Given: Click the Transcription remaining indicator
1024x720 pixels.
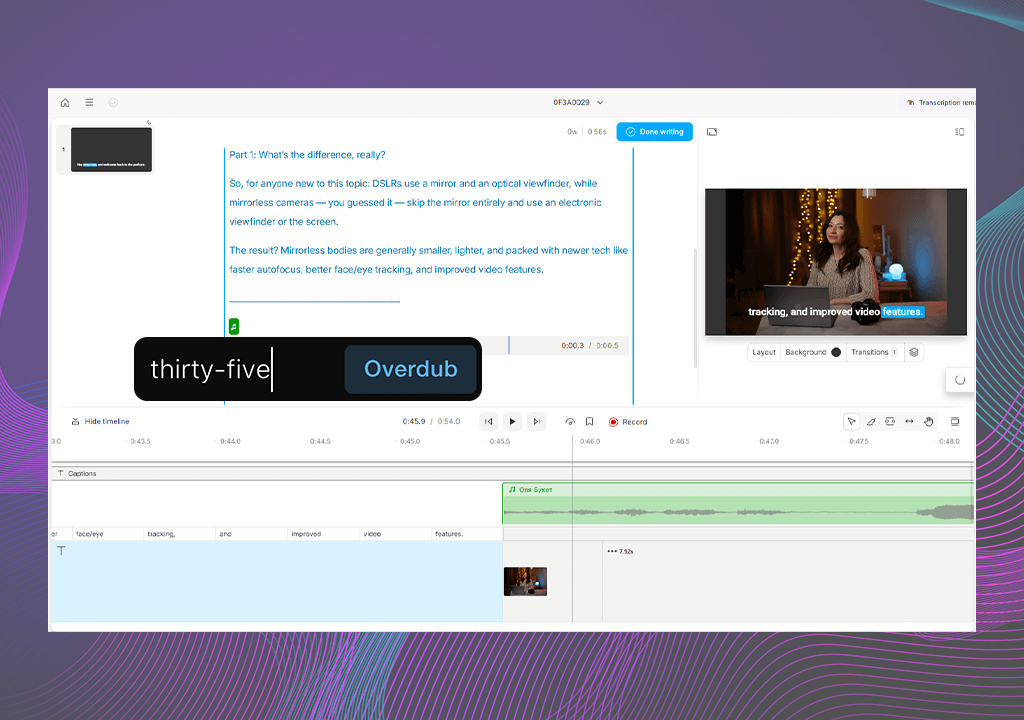Looking at the screenshot, I should point(940,103).
